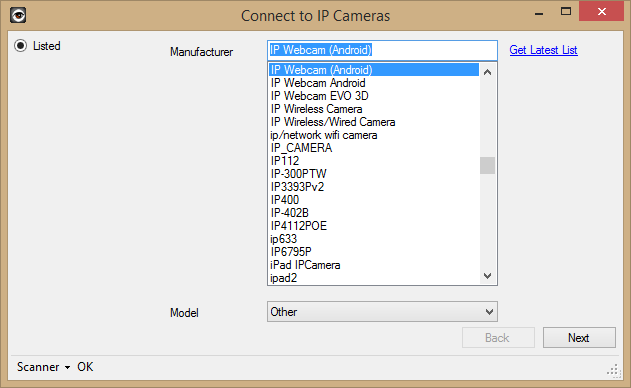The image size is (631, 388).
Task: Click the manufacturer list scrollbar thumb
Action: [x=487, y=165]
